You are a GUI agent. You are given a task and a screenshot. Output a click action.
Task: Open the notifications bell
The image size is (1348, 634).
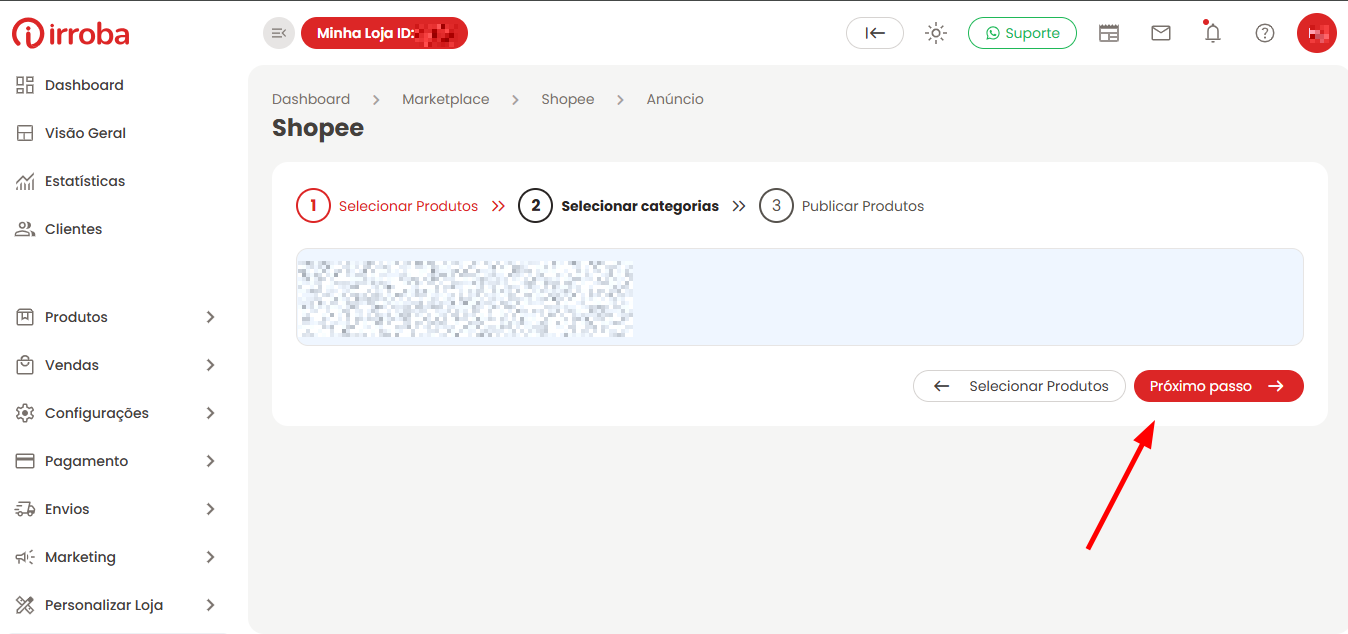(x=1213, y=33)
